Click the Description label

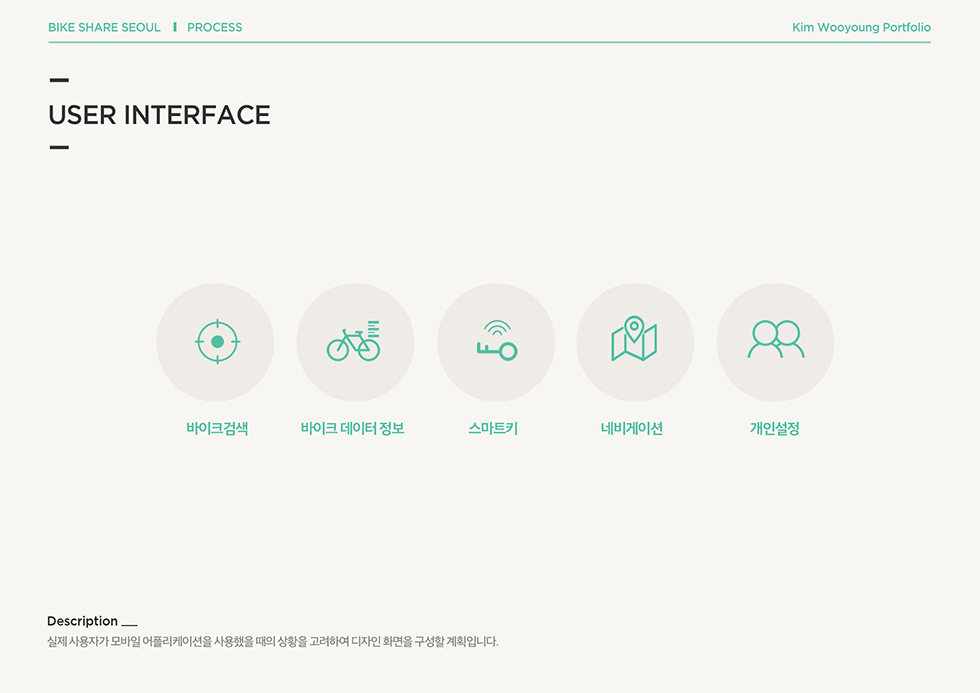tap(82, 621)
